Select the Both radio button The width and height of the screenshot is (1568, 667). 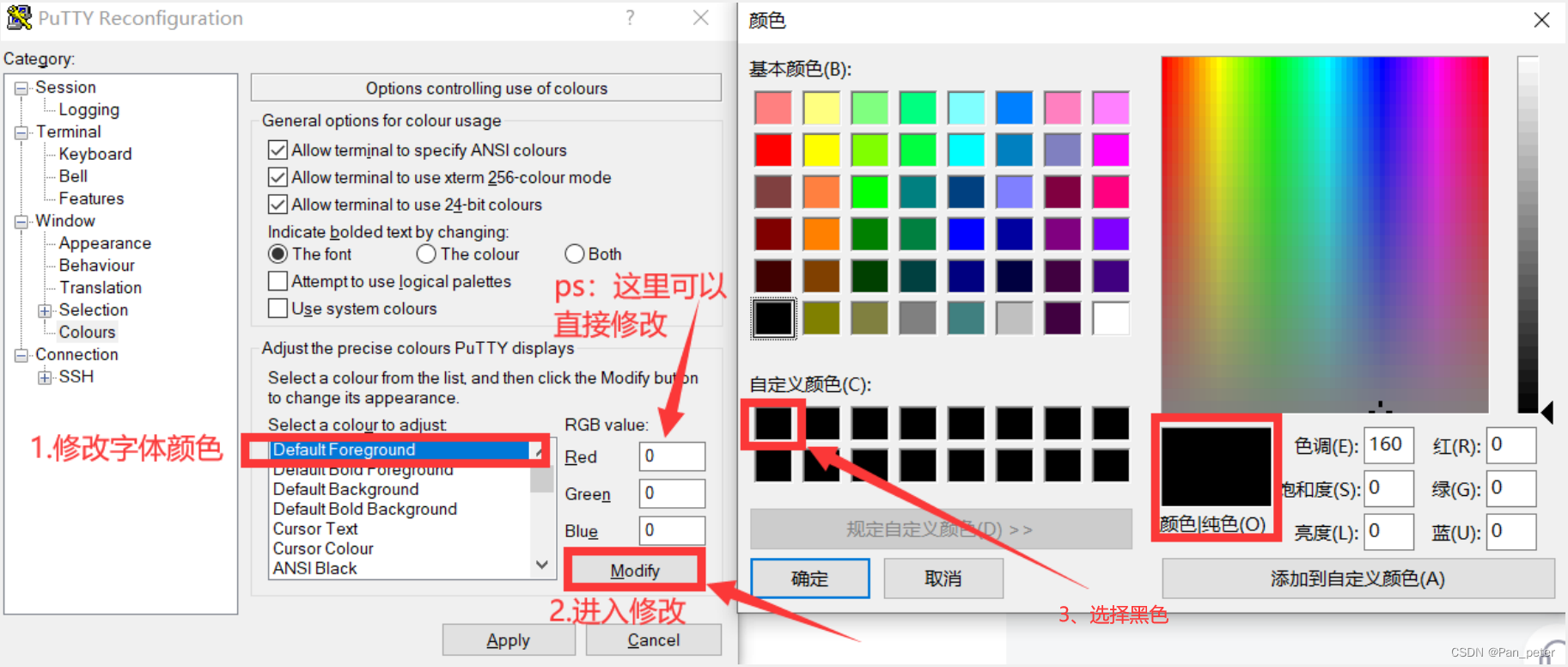click(x=575, y=254)
